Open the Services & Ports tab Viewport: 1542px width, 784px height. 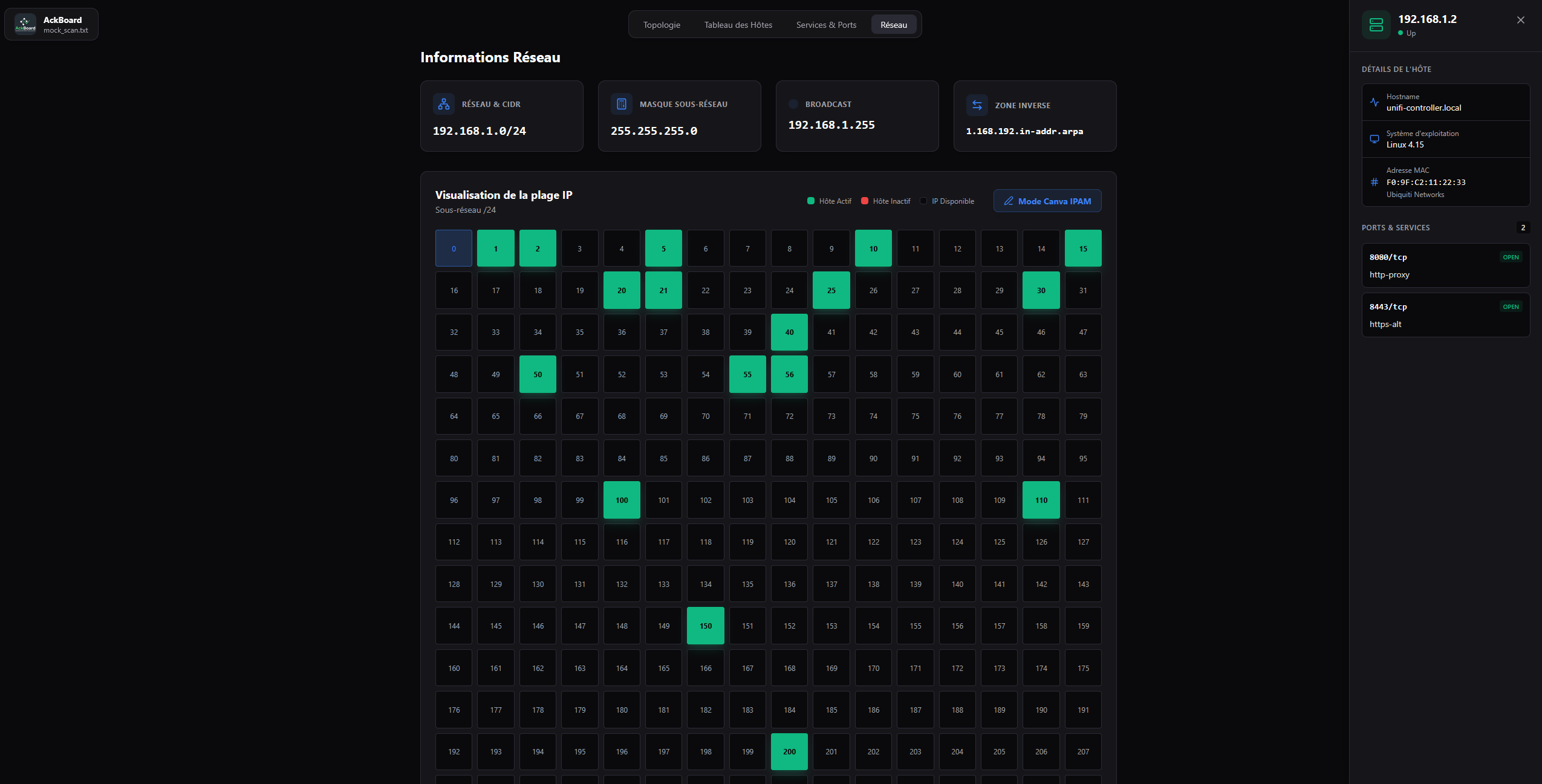click(826, 25)
